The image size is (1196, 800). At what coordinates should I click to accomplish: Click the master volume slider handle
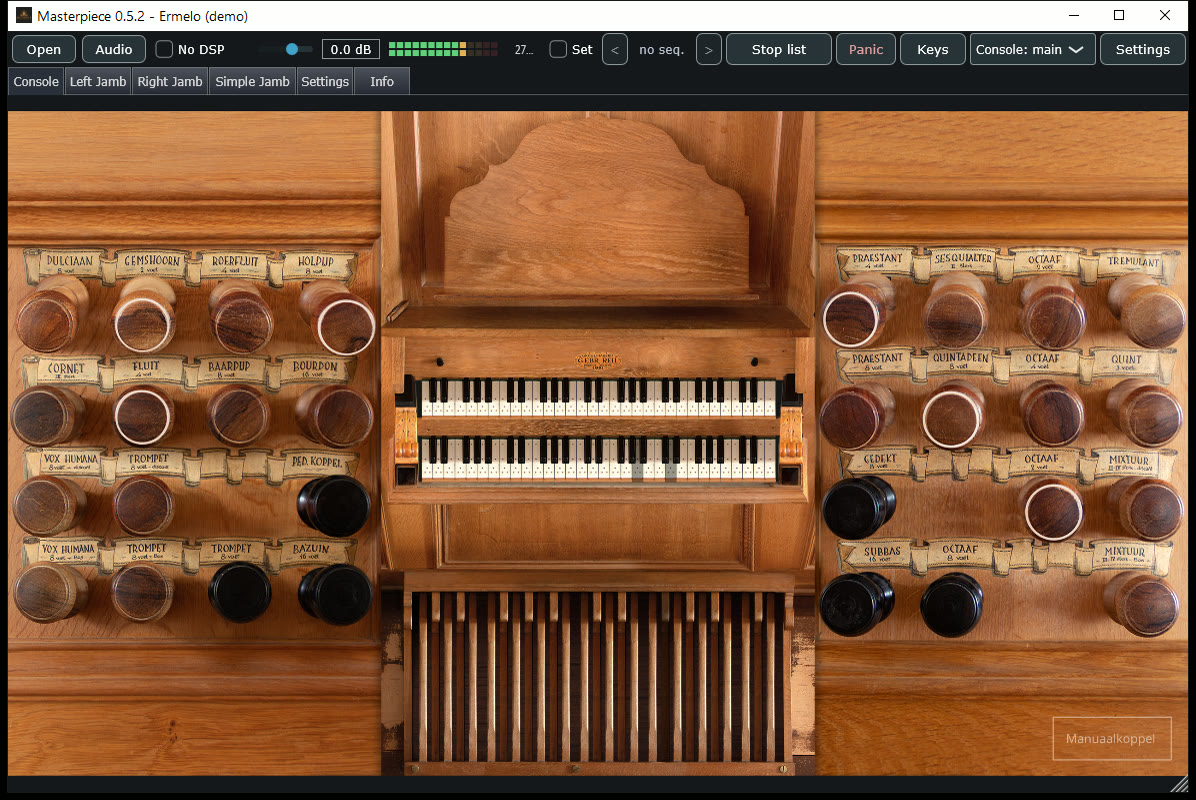(x=292, y=49)
